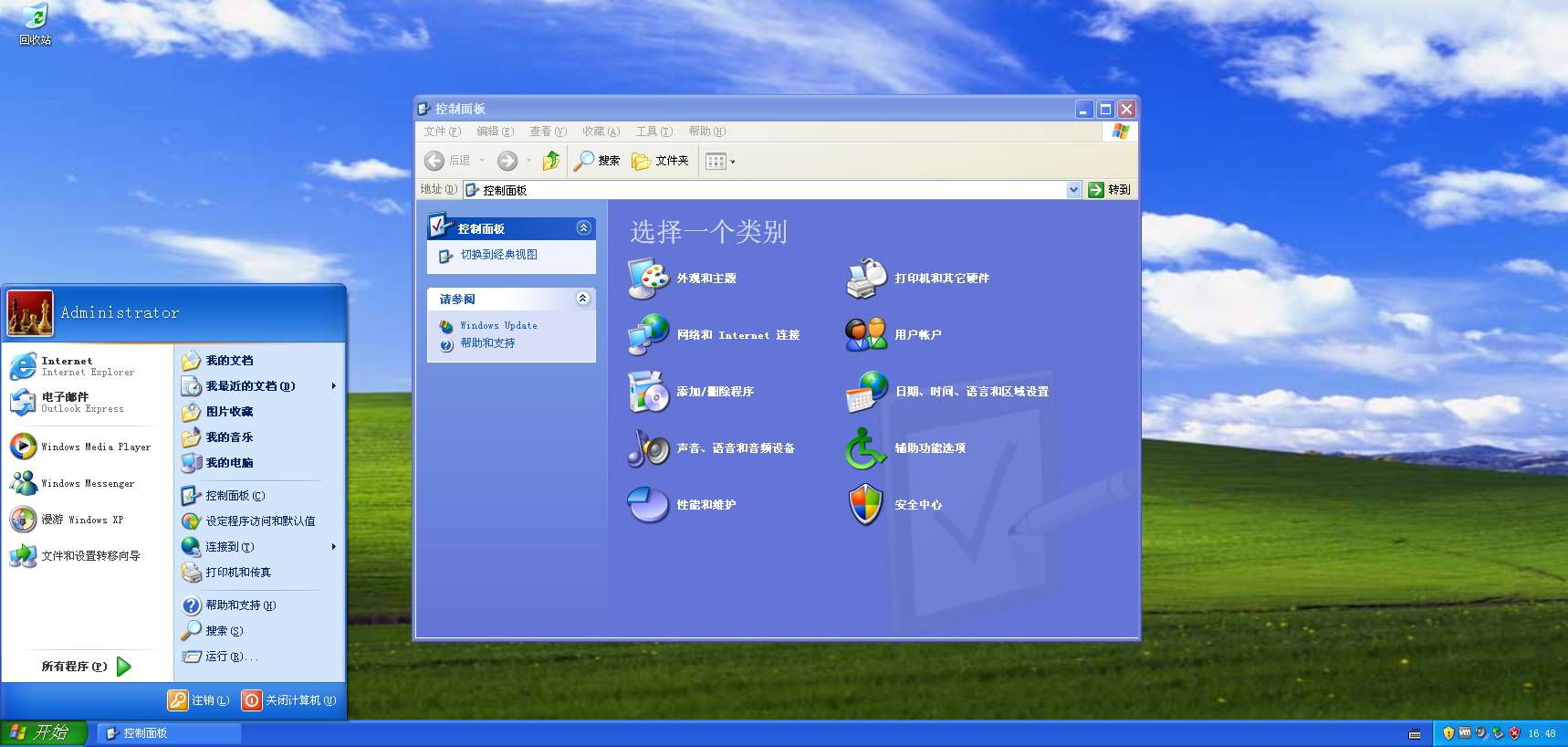Collapse the Control Panel (控制面板) sidebar section
This screenshot has width=1568, height=747.
click(584, 228)
